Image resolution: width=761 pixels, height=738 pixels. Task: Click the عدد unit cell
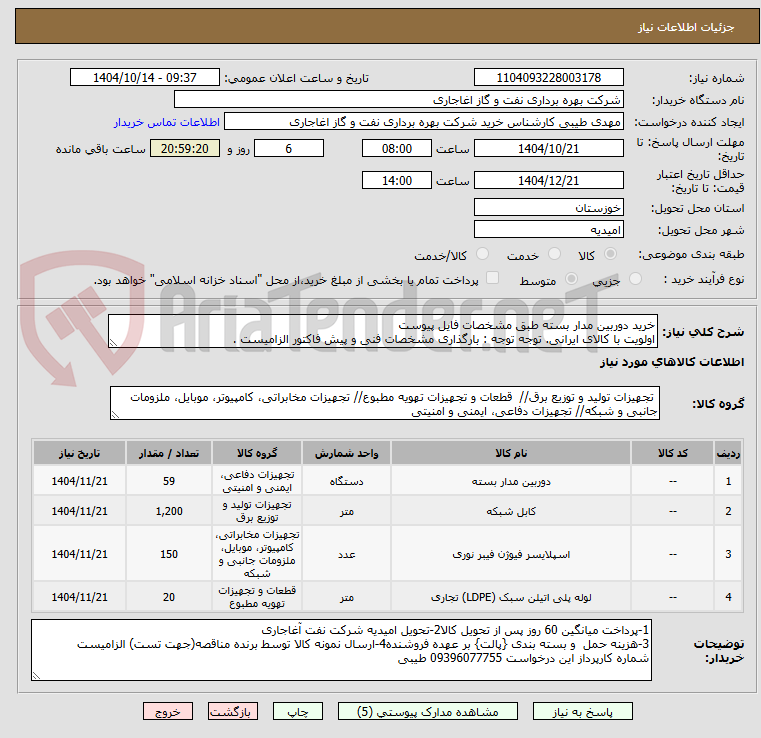(346, 554)
